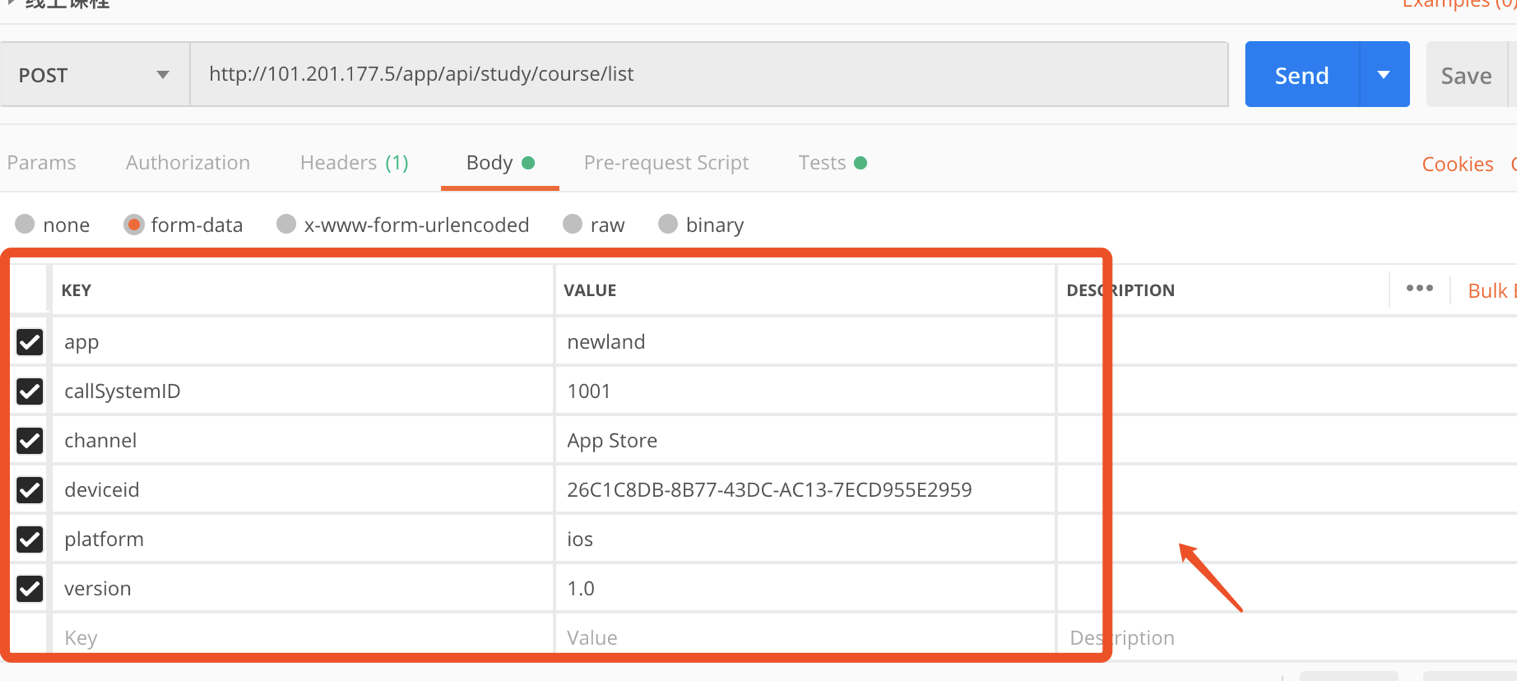Screen dimensions: 1517x681
Task: Click the empty new Key field
Action: point(303,637)
